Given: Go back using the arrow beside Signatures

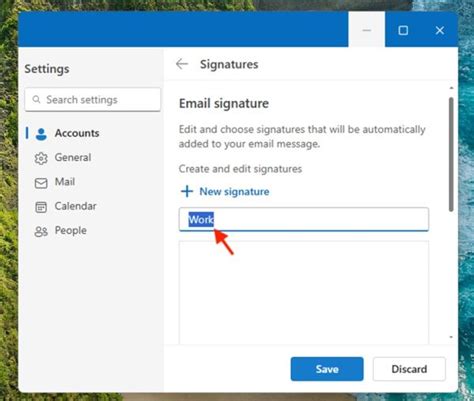Looking at the screenshot, I should [x=182, y=64].
